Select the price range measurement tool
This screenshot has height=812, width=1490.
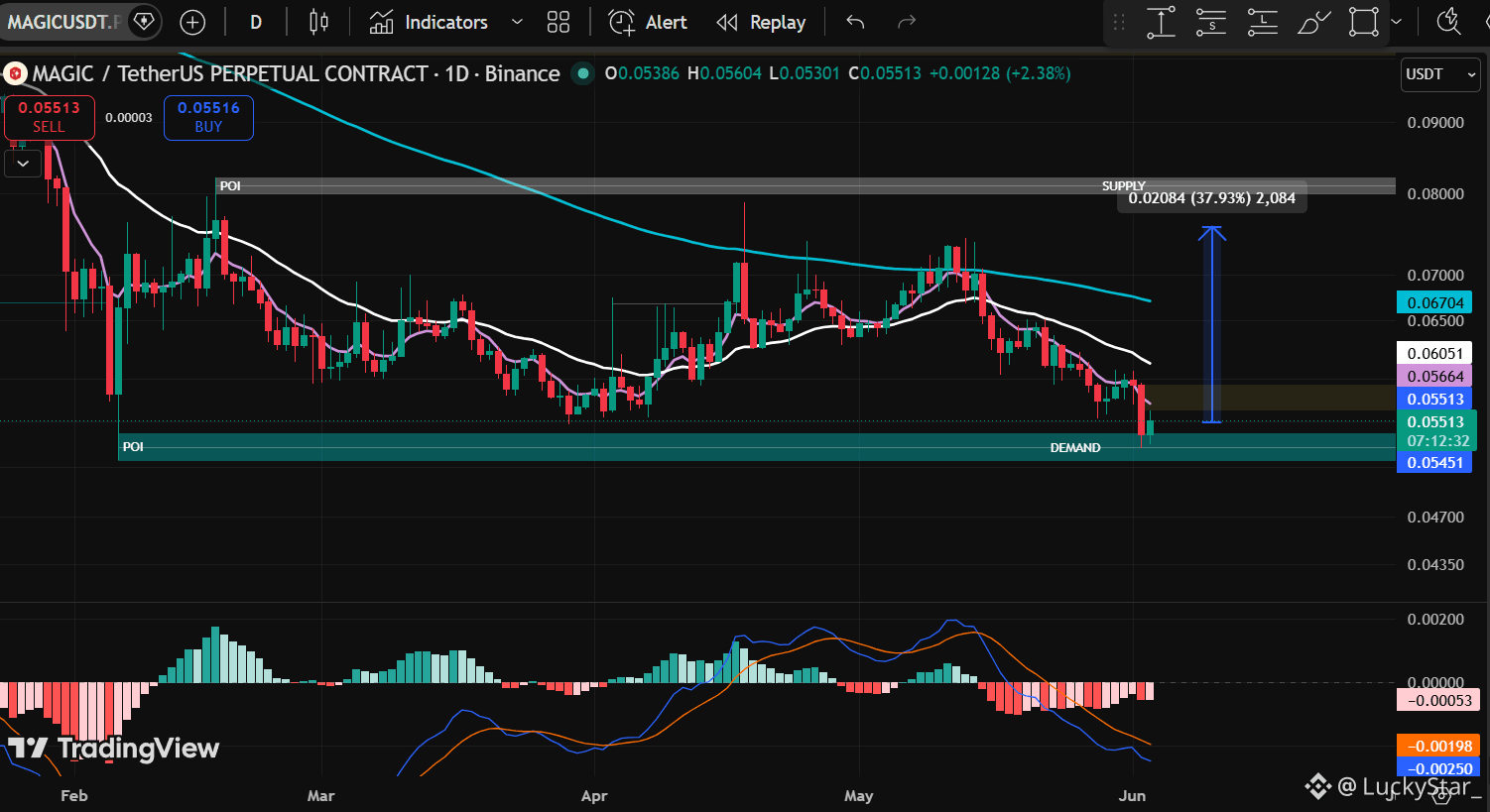click(x=1161, y=22)
